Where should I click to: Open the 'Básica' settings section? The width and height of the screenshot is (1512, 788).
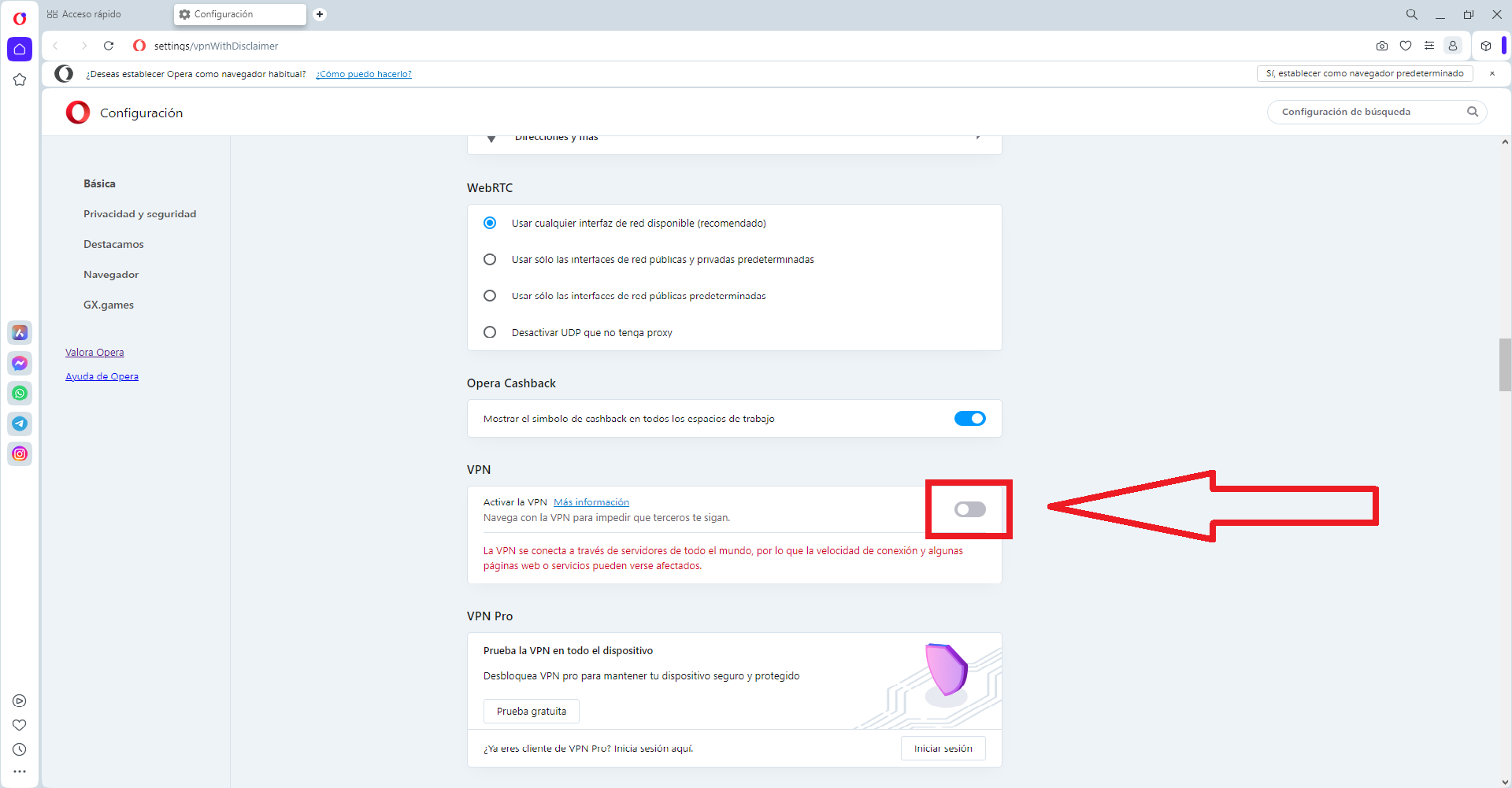point(99,183)
